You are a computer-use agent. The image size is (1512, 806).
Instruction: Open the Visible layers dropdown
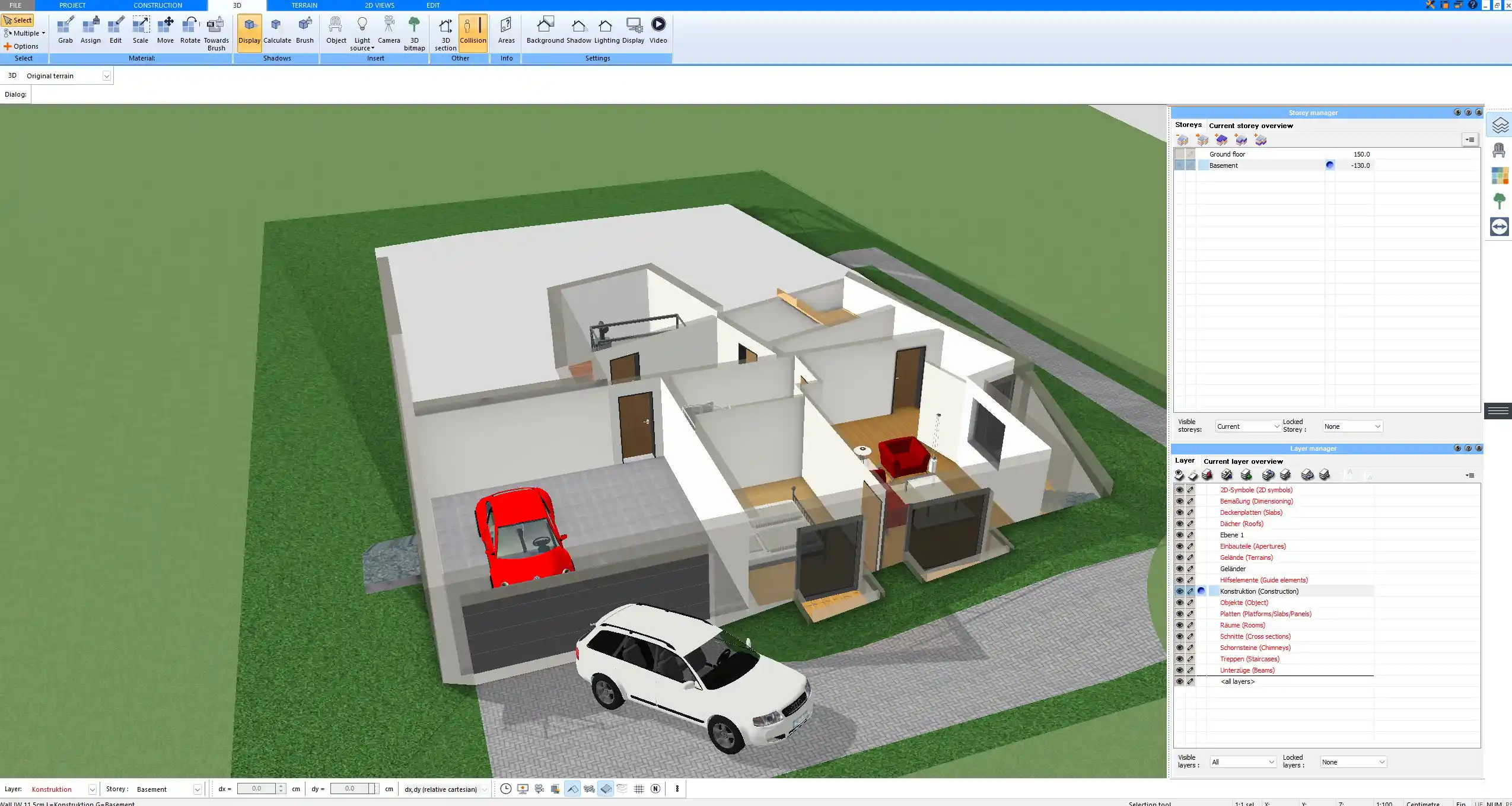coord(1243,762)
